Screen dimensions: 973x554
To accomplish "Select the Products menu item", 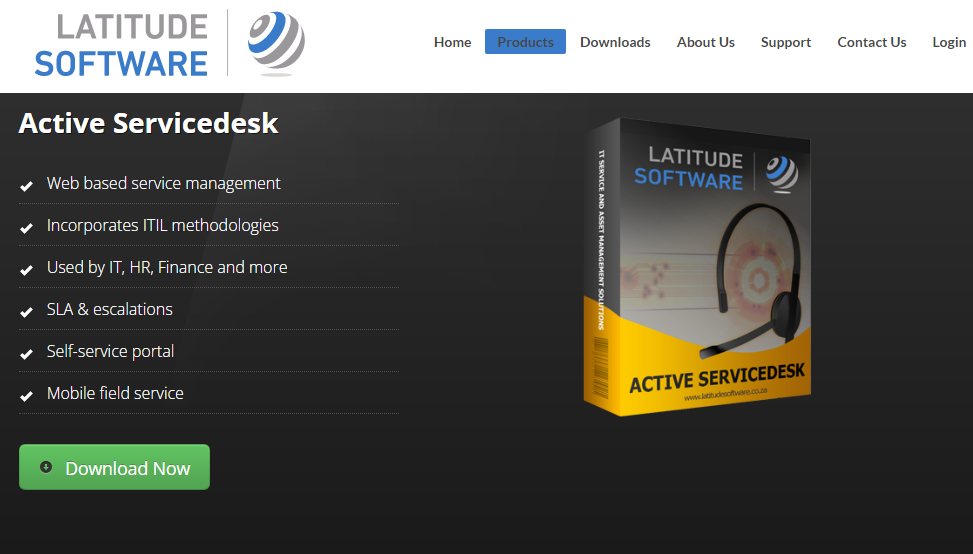I will click(x=525, y=42).
